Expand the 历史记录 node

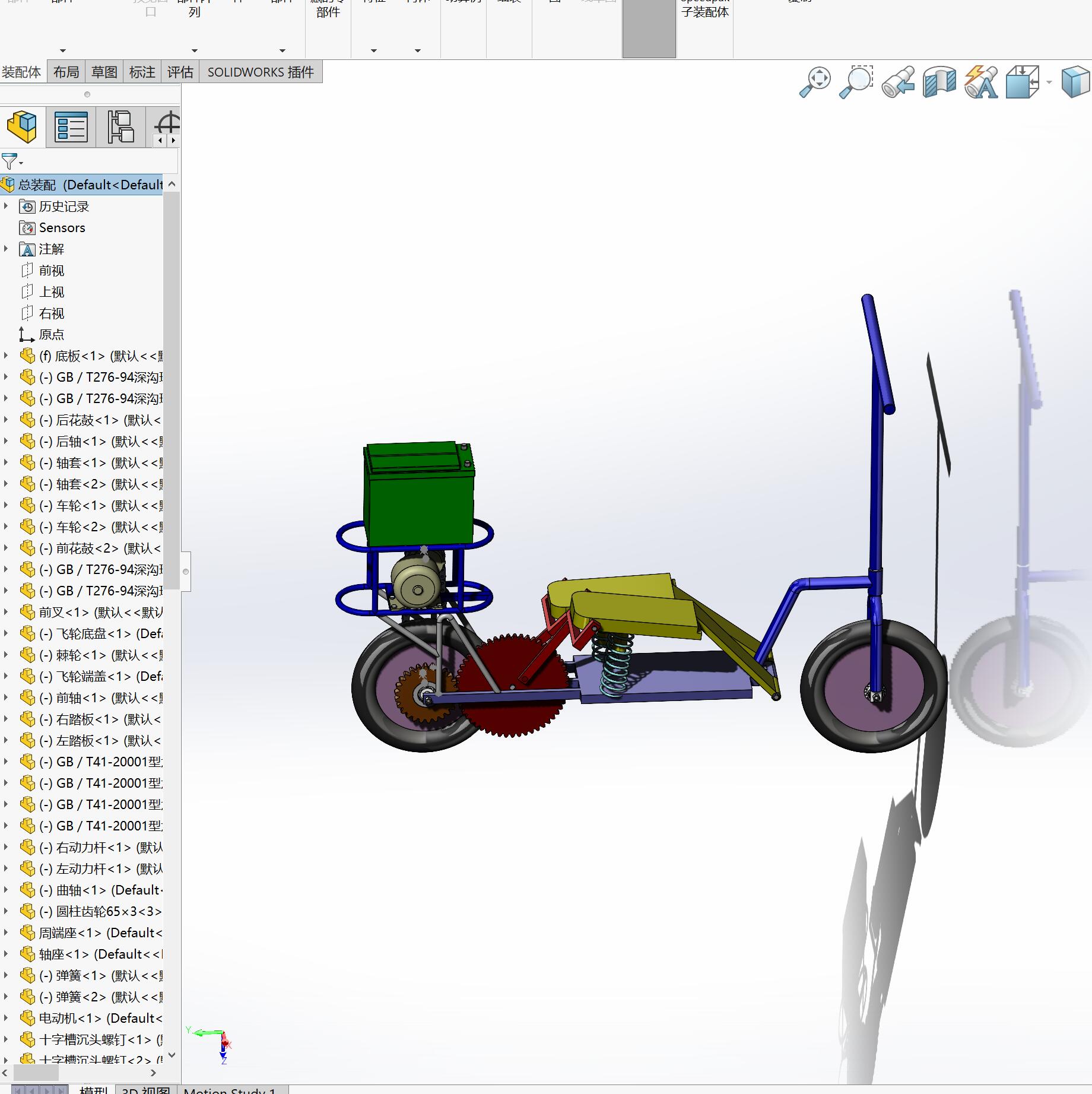pos(6,207)
